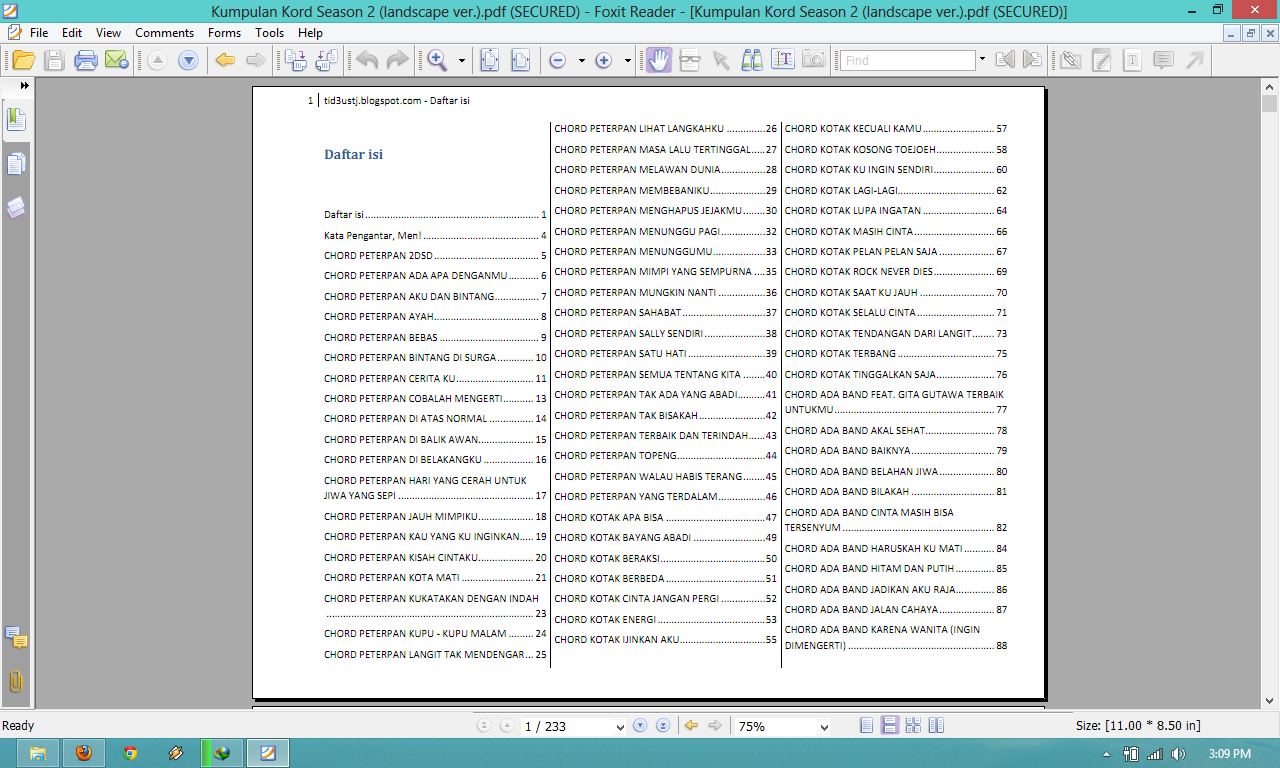Image resolution: width=1280 pixels, height=768 pixels.
Task: Click the undo arrow in the toolbar
Action: coord(367,61)
